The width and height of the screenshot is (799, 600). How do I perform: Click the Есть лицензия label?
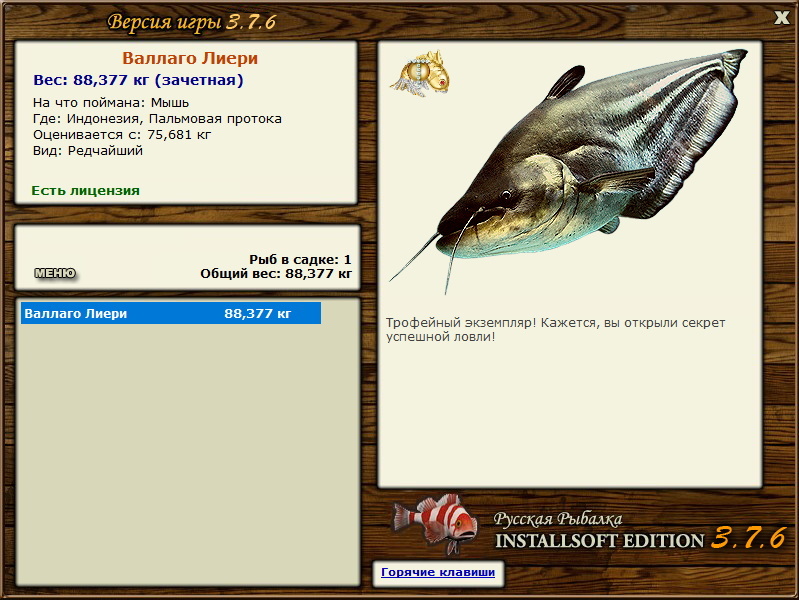[x=86, y=191]
